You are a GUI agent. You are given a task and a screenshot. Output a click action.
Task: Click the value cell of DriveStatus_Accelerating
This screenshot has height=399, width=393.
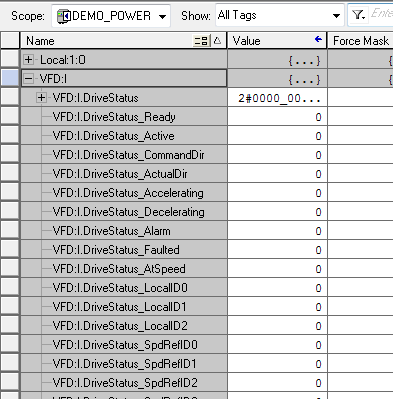coord(277,193)
